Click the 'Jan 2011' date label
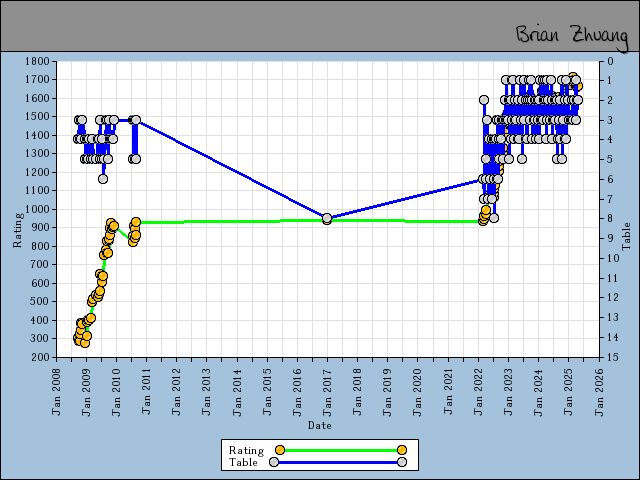This screenshot has width=640, height=480. tap(147, 392)
